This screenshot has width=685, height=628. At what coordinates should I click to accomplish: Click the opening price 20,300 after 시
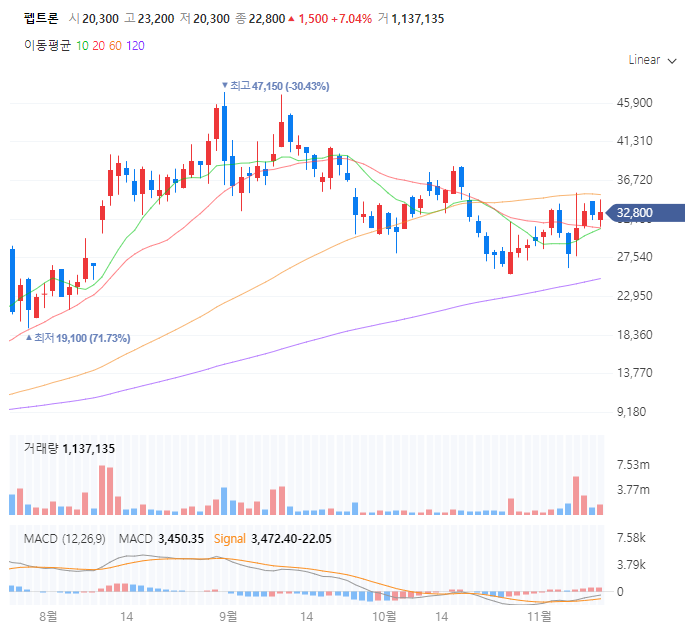coord(100,19)
